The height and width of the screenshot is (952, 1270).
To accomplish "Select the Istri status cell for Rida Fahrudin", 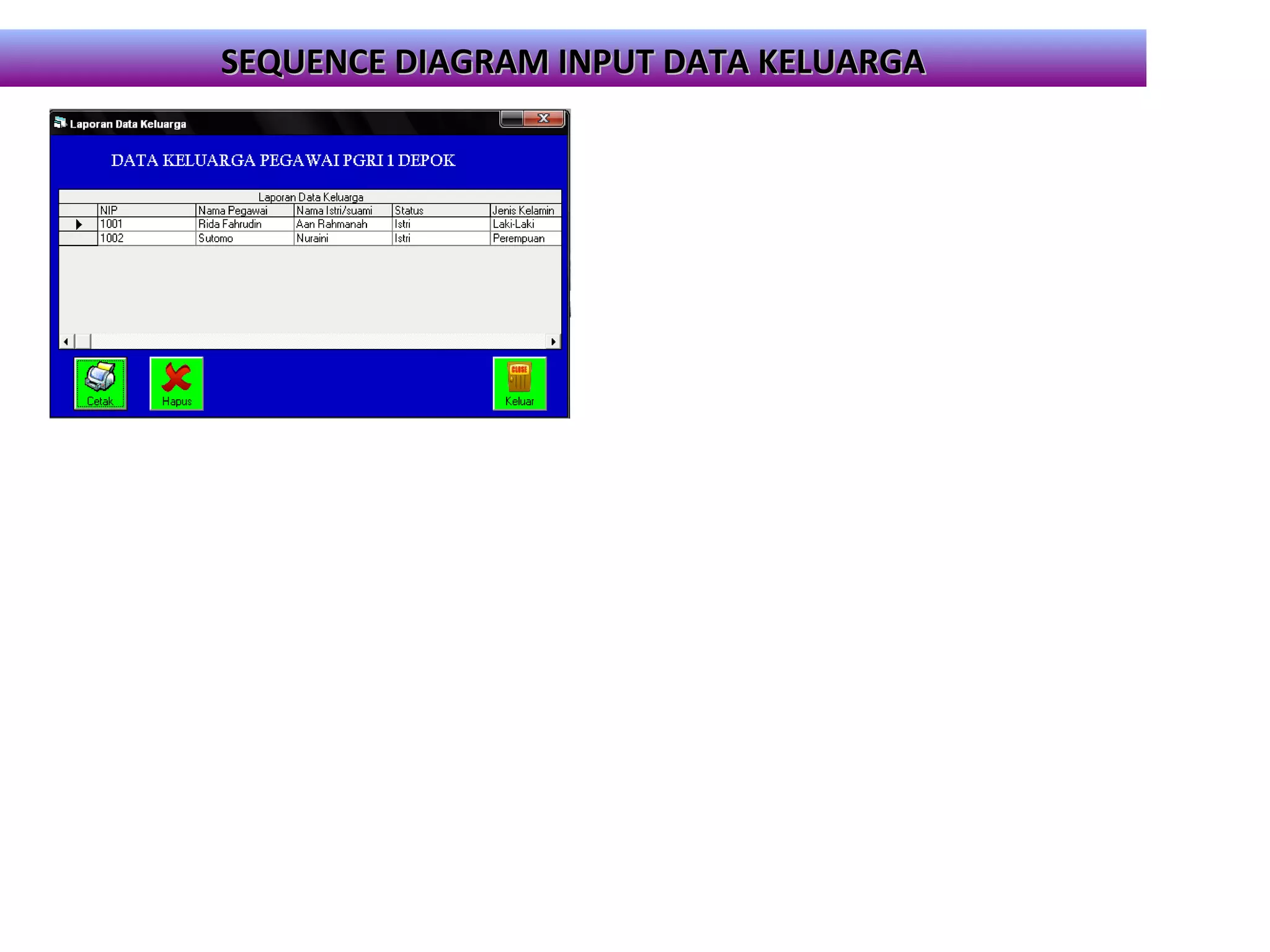I will coord(441,224).
